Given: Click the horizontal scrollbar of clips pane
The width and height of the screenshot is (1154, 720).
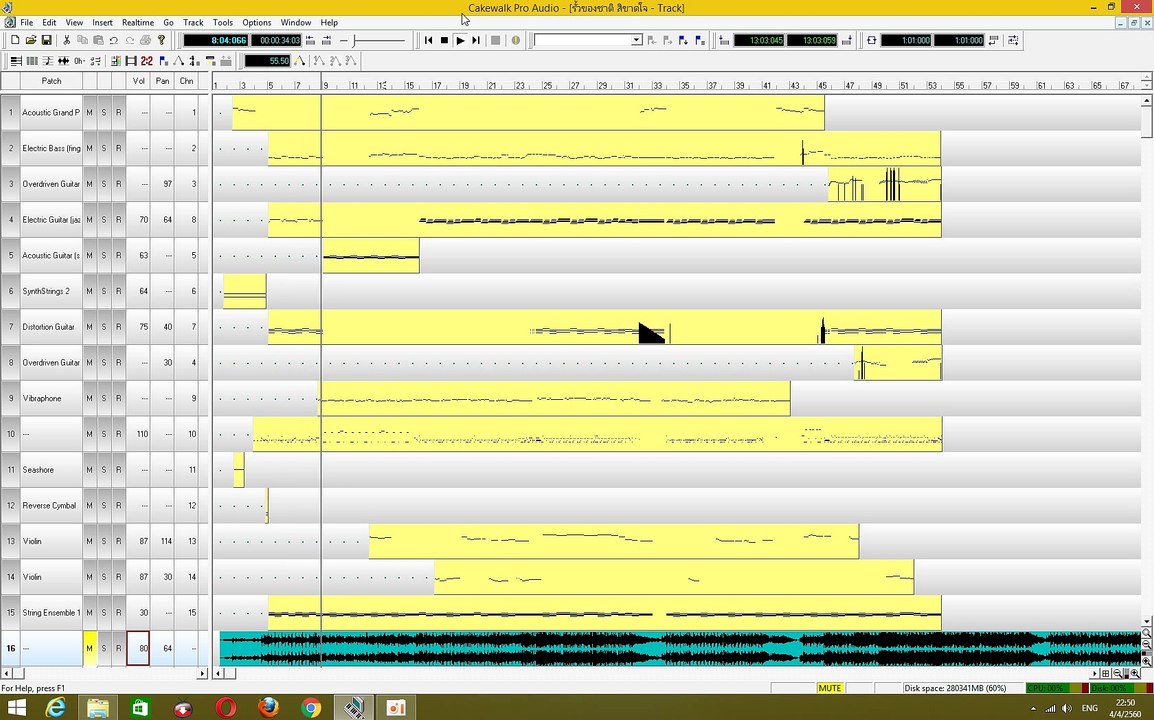Looking at the screenshot, I should [657, 673].
